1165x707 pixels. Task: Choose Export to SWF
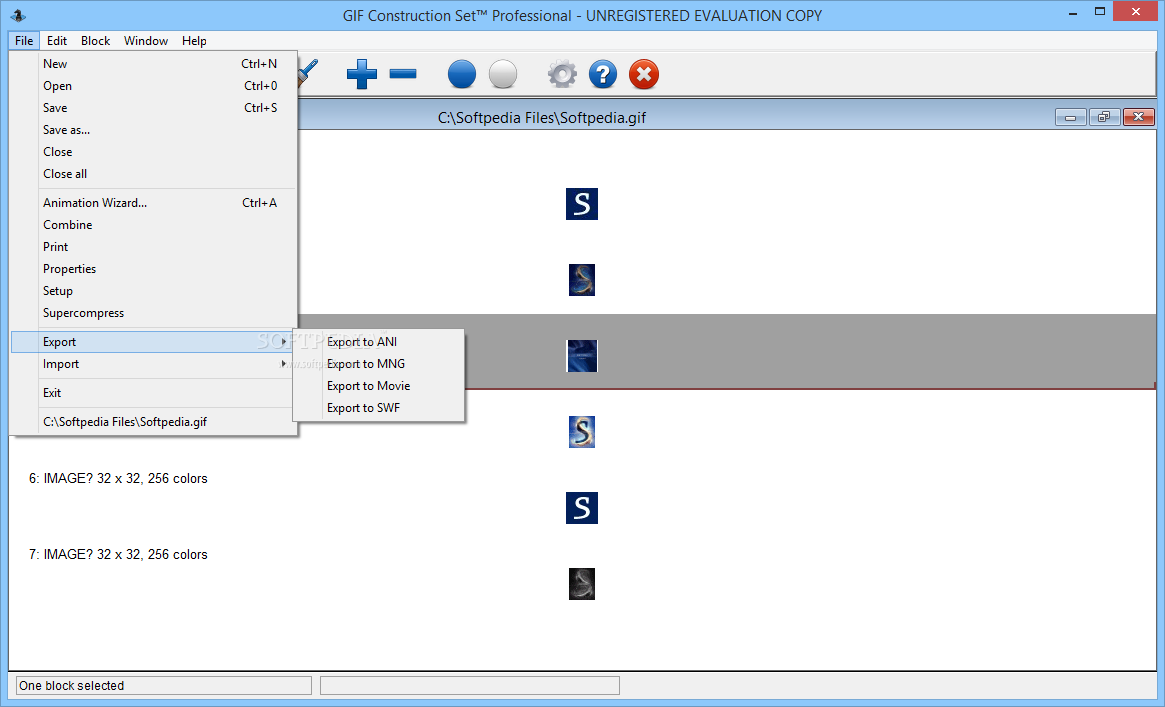click(x=379, y=408)
